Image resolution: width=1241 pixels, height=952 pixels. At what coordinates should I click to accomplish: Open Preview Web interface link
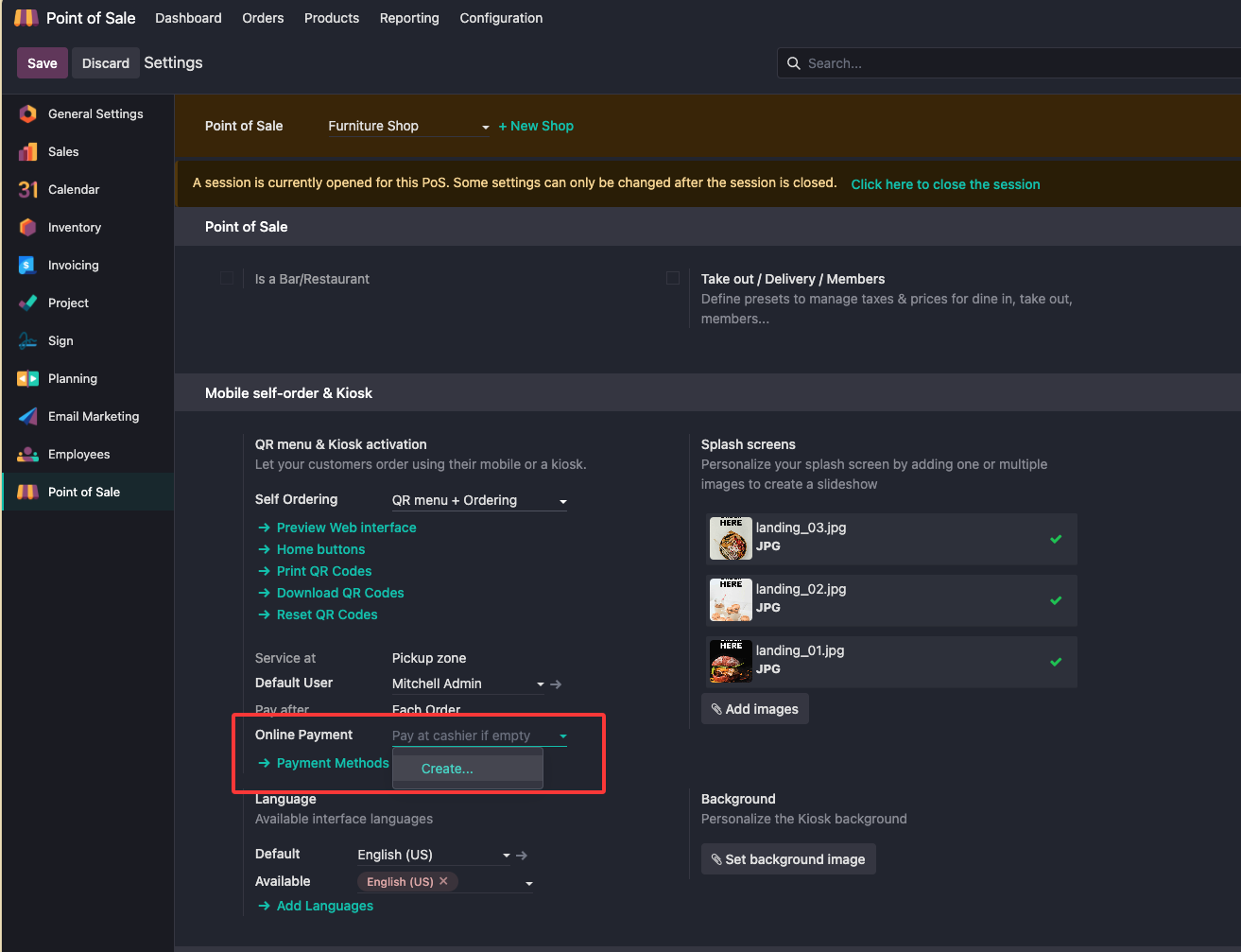click(x=346, y=528)
